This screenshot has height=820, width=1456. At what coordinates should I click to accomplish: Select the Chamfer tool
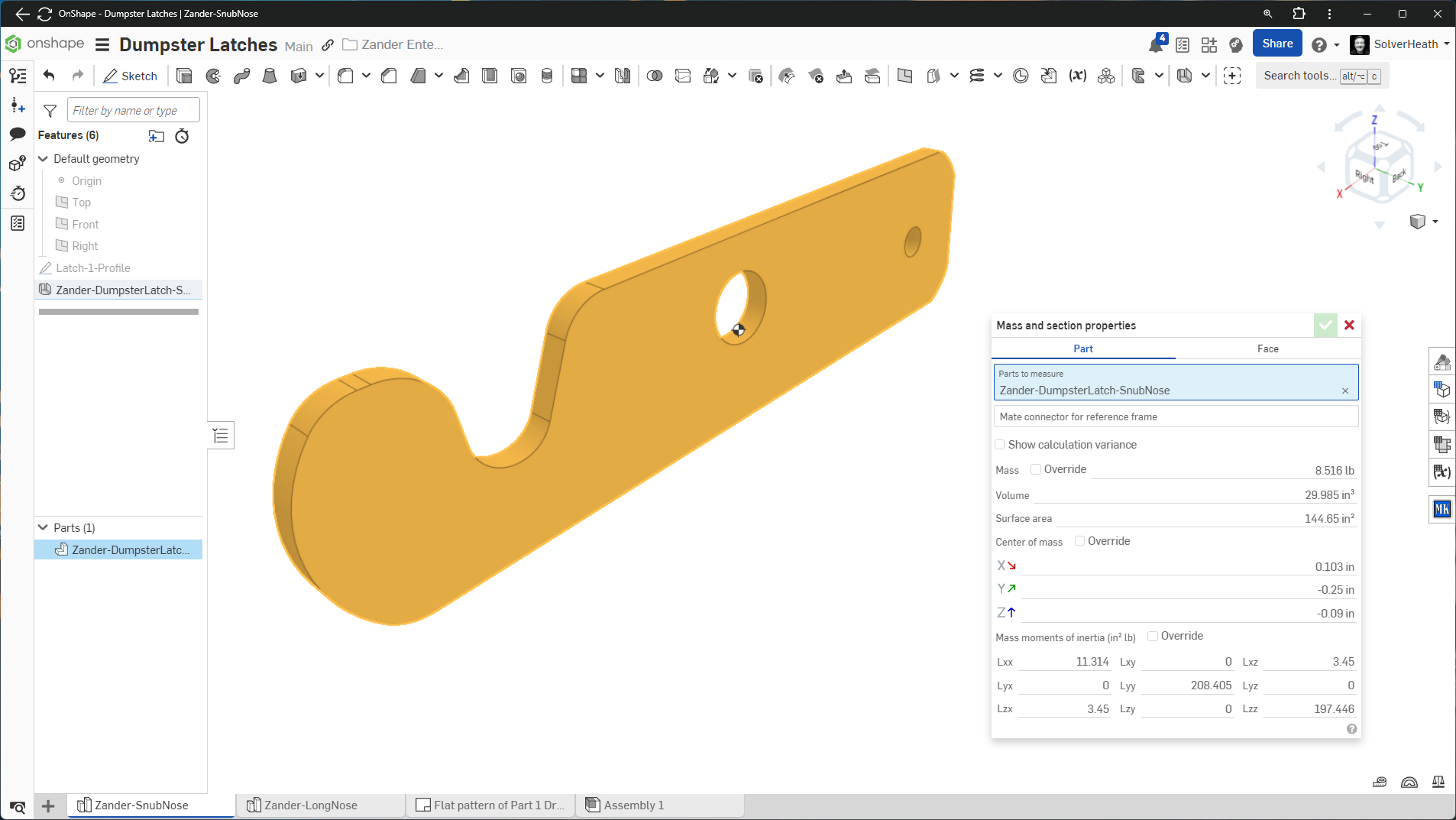click(389, 76)
